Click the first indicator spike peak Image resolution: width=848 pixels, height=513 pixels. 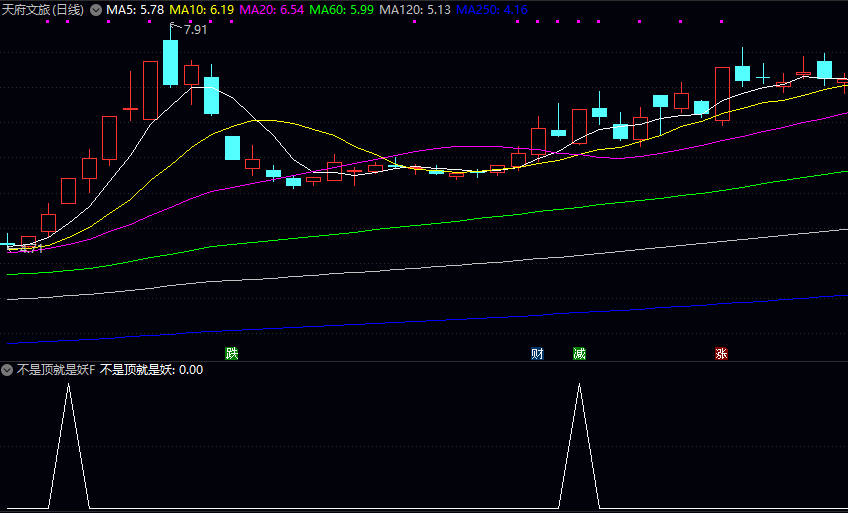[68, 385]
